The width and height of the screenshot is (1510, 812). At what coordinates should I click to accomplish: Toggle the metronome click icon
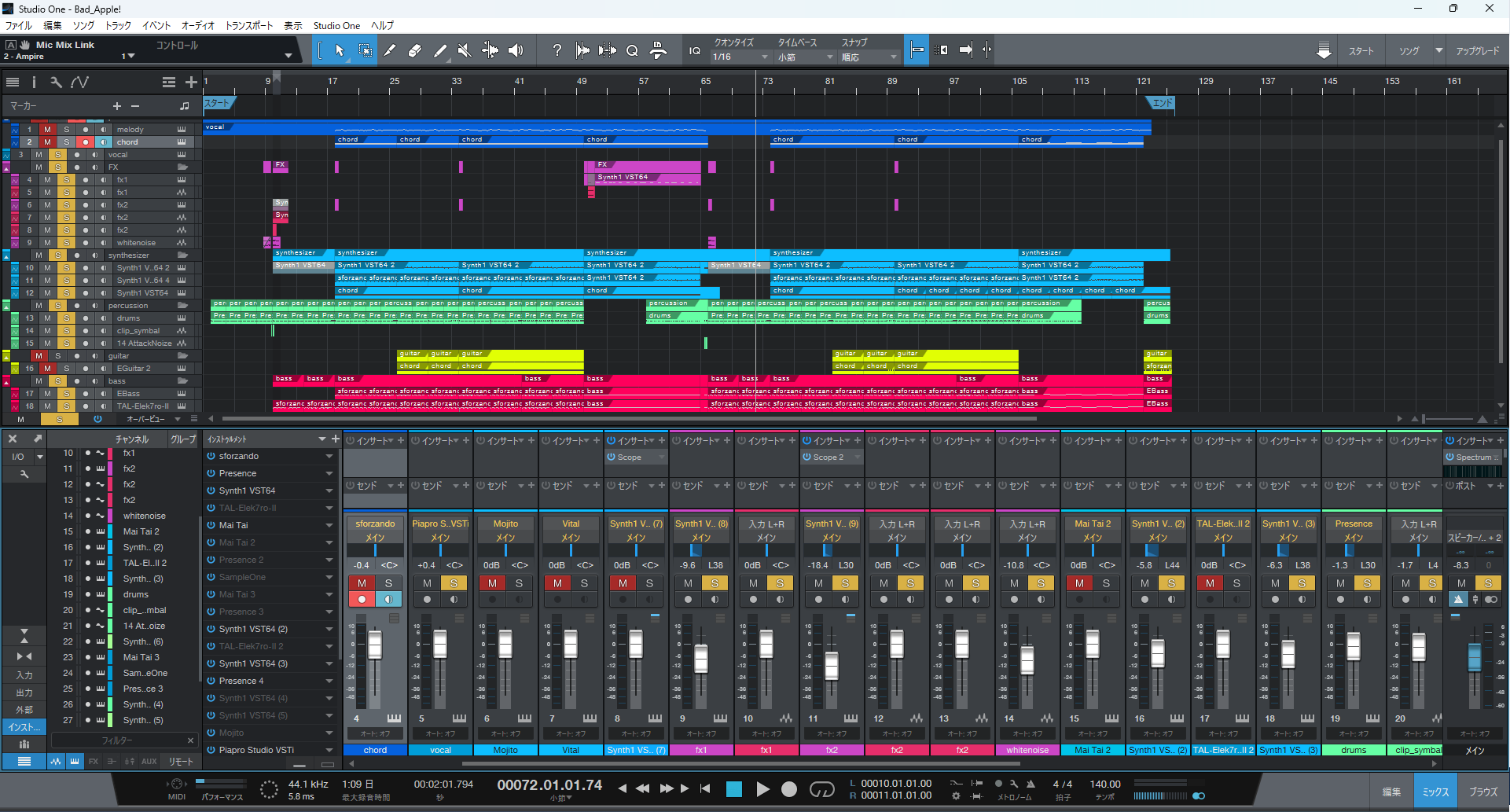click(1031, 784)
